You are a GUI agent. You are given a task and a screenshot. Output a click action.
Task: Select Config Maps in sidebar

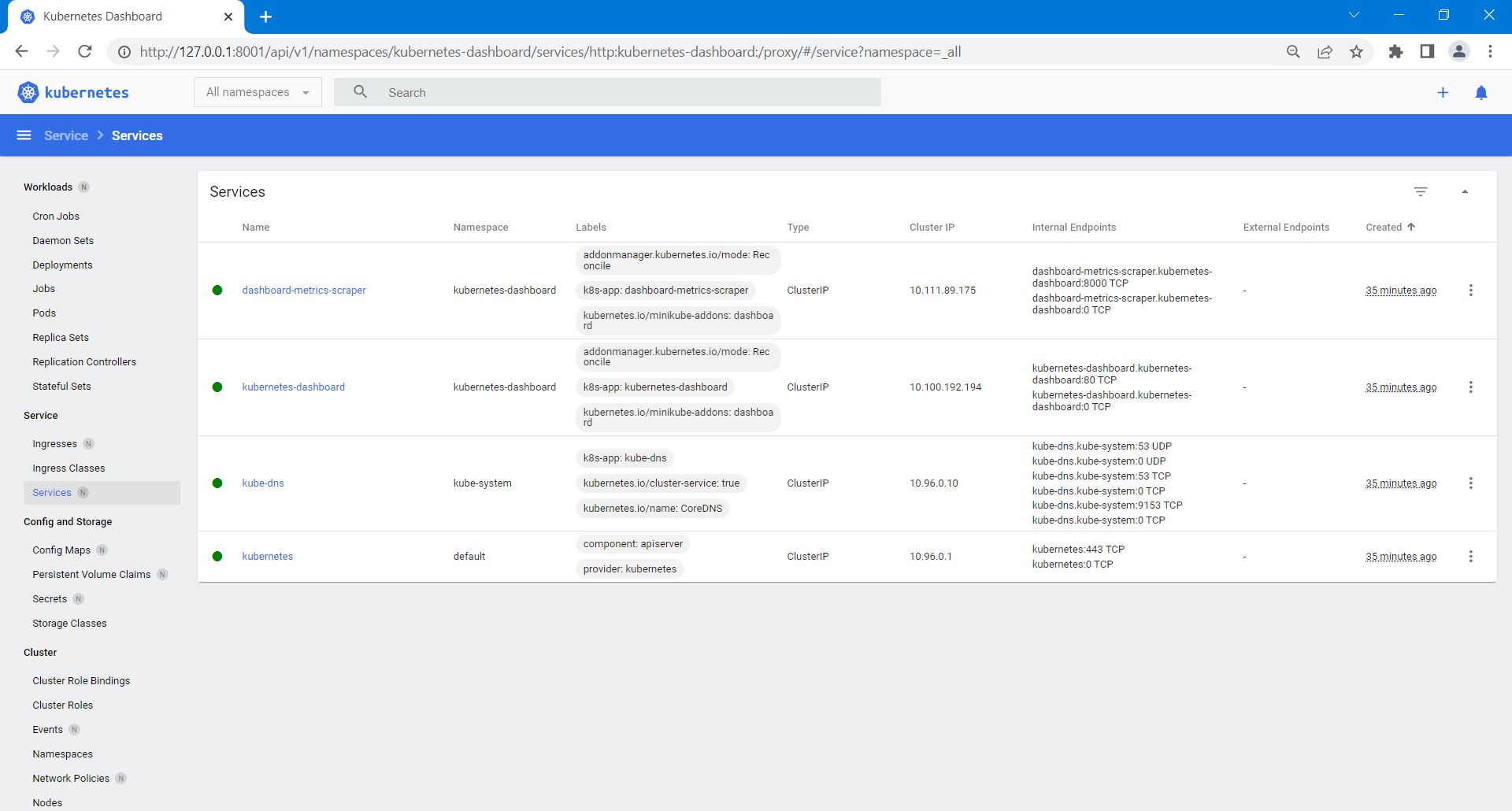61,550
